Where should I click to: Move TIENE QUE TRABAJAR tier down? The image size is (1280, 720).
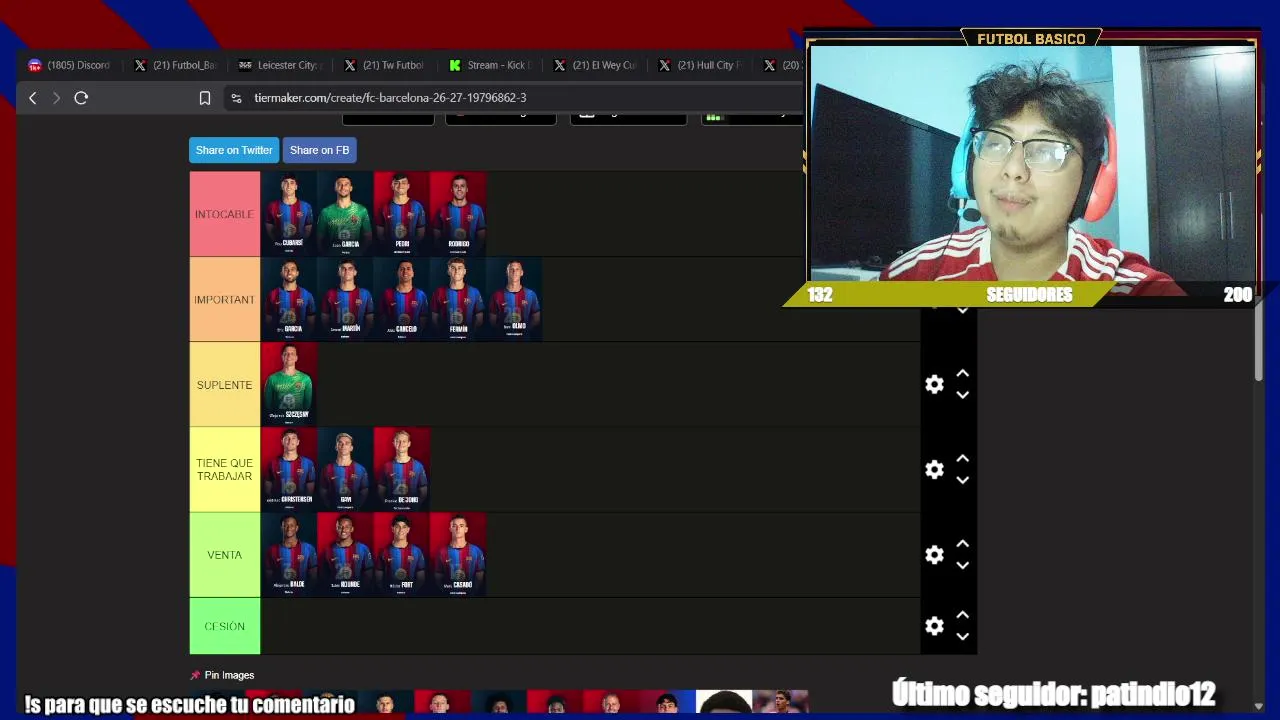(962, 480)
